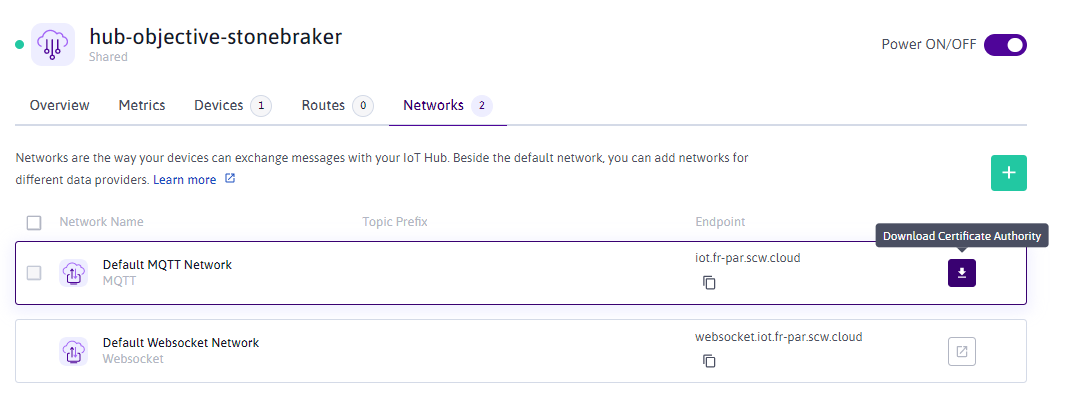Copy the websocket.iot.fr-par.scw.cloud endpoint
The width and height of the screenshot is (1067, 418).
coord(709,361)
